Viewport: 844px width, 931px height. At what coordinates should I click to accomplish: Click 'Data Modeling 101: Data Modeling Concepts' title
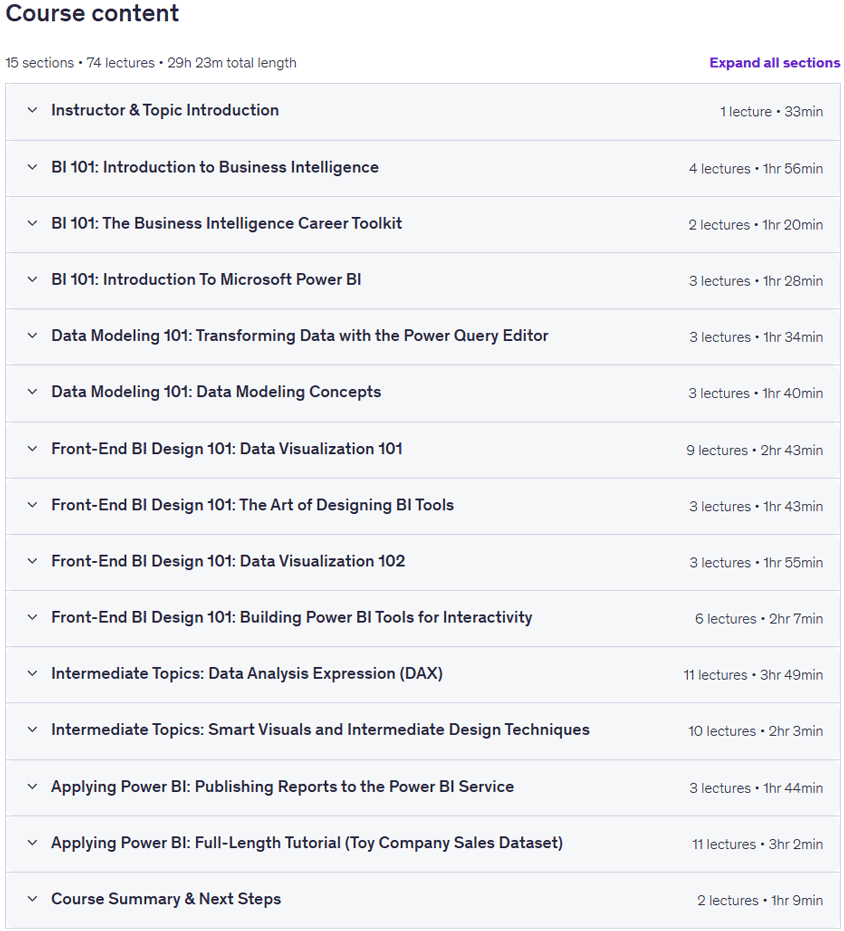(x=216, y=391)
